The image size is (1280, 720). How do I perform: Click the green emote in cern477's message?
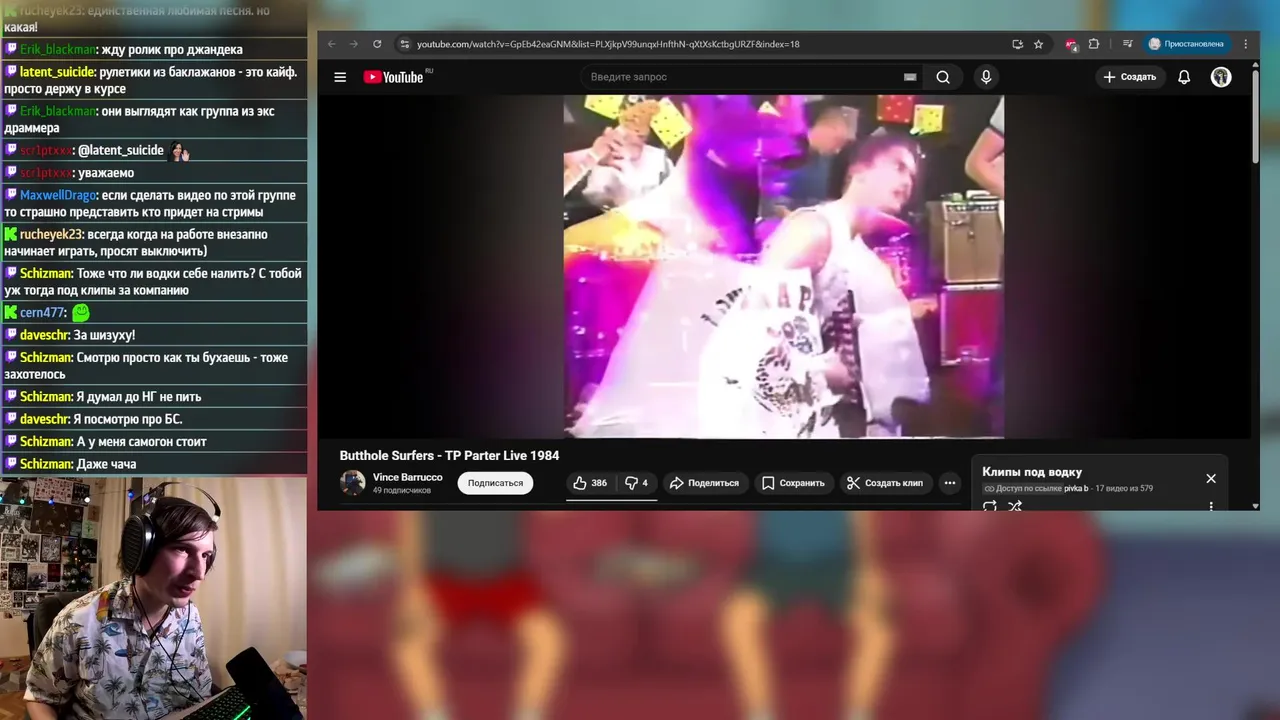tap(80, 313)
